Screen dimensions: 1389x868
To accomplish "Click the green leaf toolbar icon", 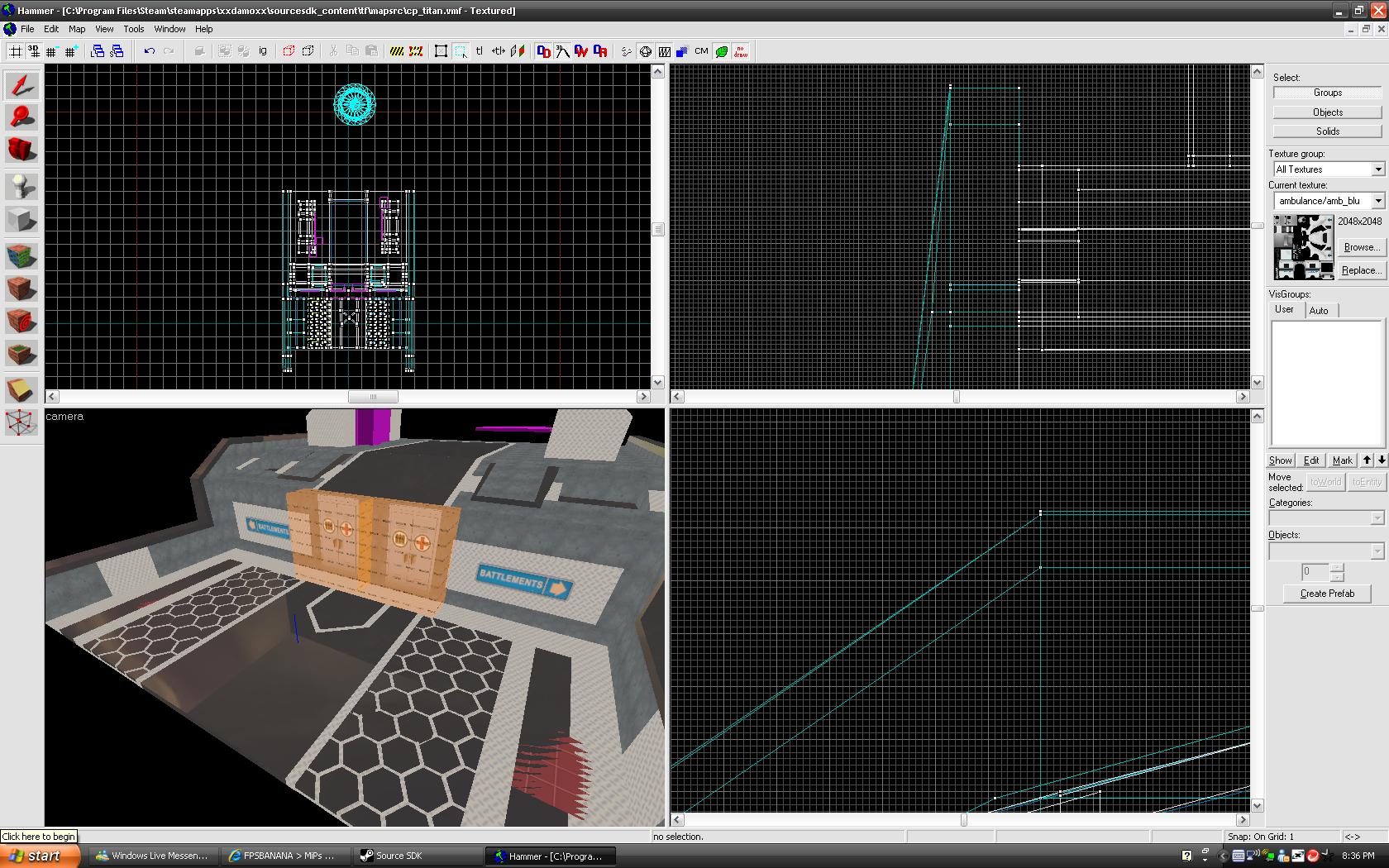I will 722,51.
